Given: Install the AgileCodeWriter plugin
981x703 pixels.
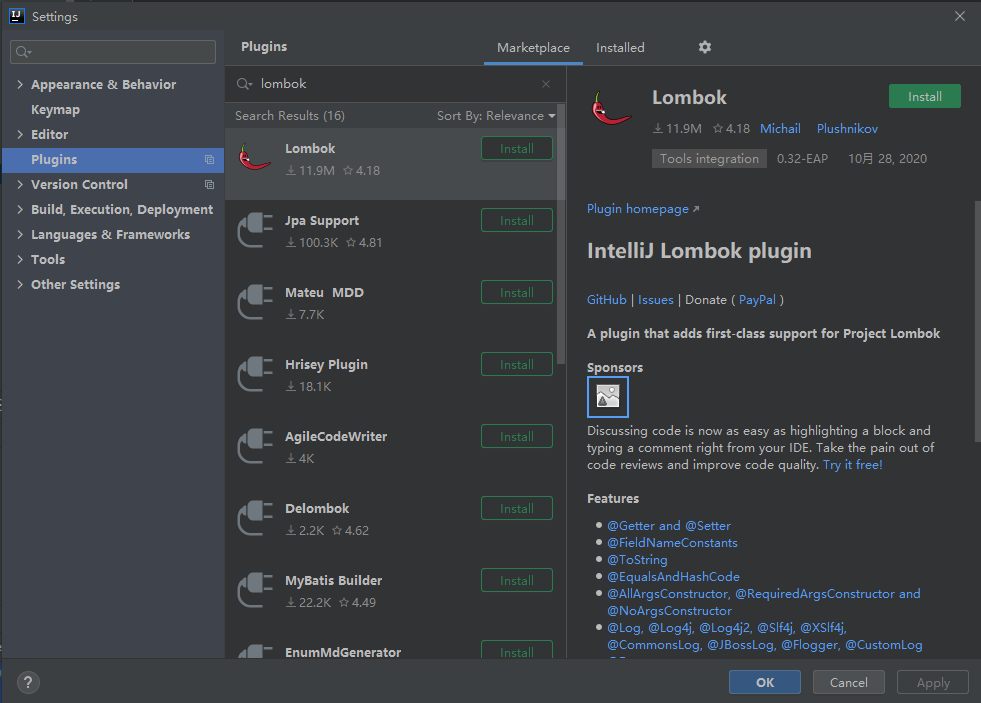Looking at the screenshot, I should (x=517, y=436).
